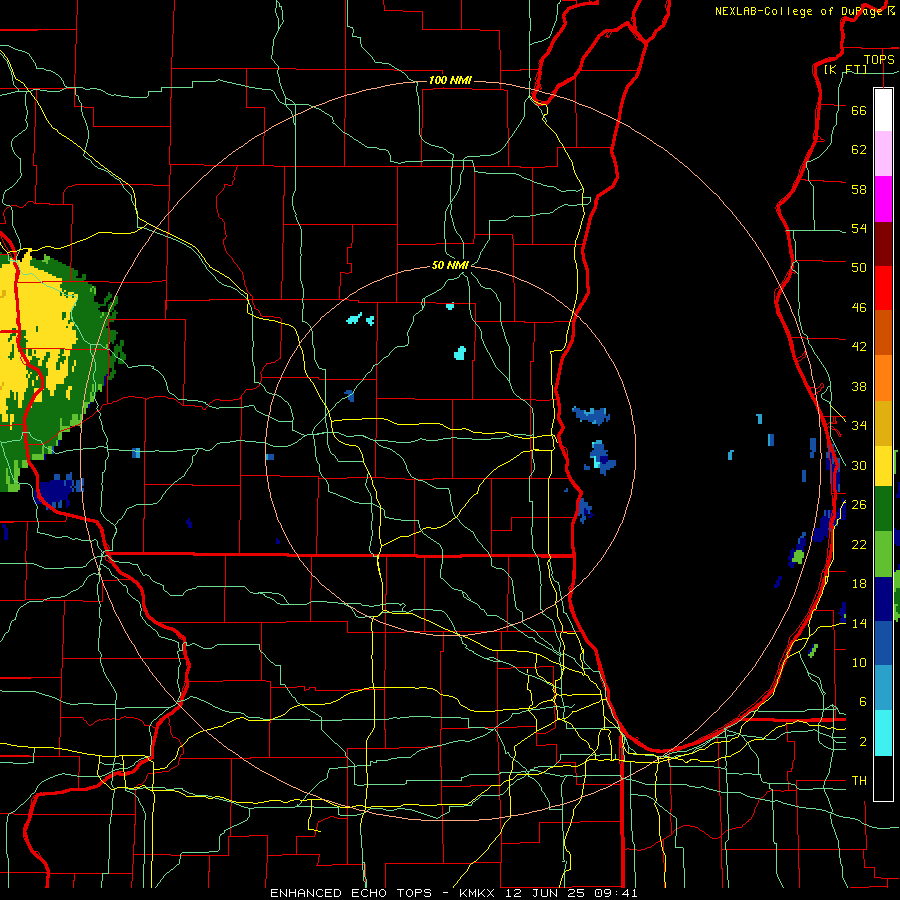Screen dimensions: 900x900
Task: Select the white swatch in the legend
Action: (883, 110)
